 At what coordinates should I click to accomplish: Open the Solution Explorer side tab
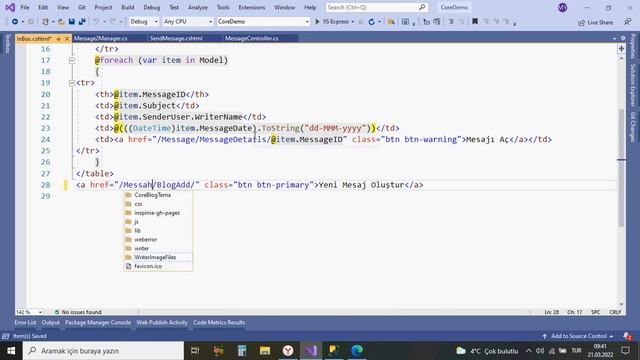point(633,85)
